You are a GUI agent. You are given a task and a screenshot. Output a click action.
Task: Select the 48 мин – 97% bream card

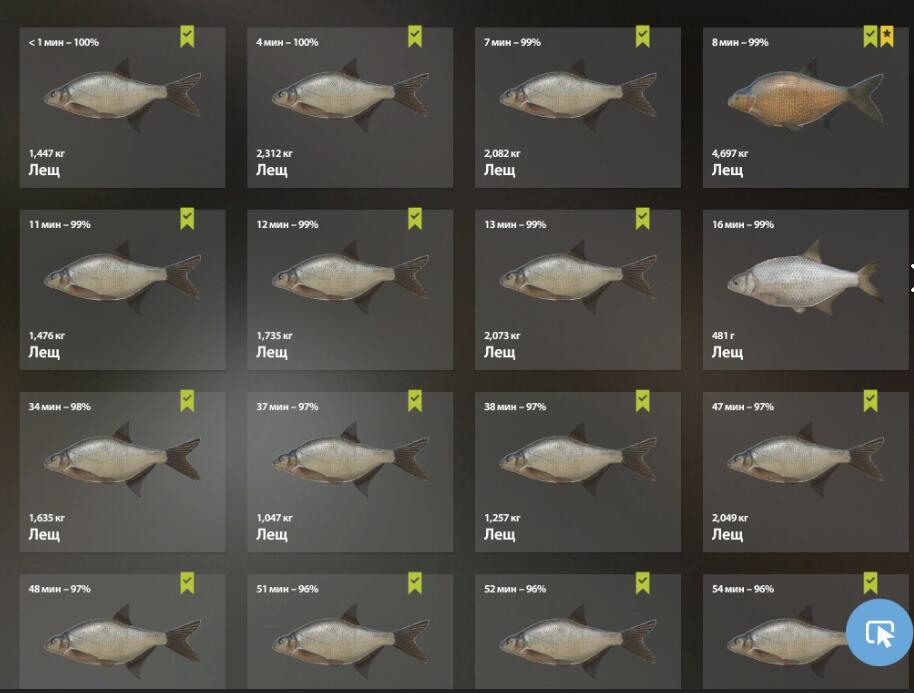[x=122, y=631]
